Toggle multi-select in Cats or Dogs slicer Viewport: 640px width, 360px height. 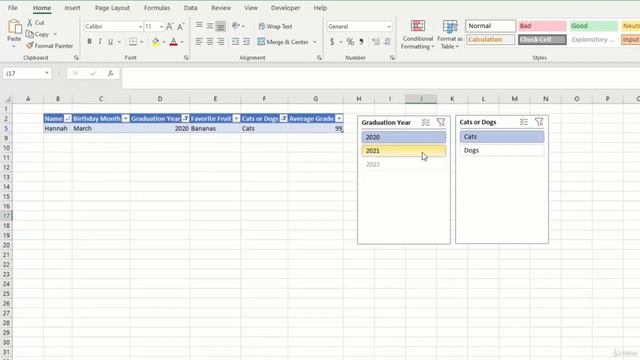coord(524,122)
